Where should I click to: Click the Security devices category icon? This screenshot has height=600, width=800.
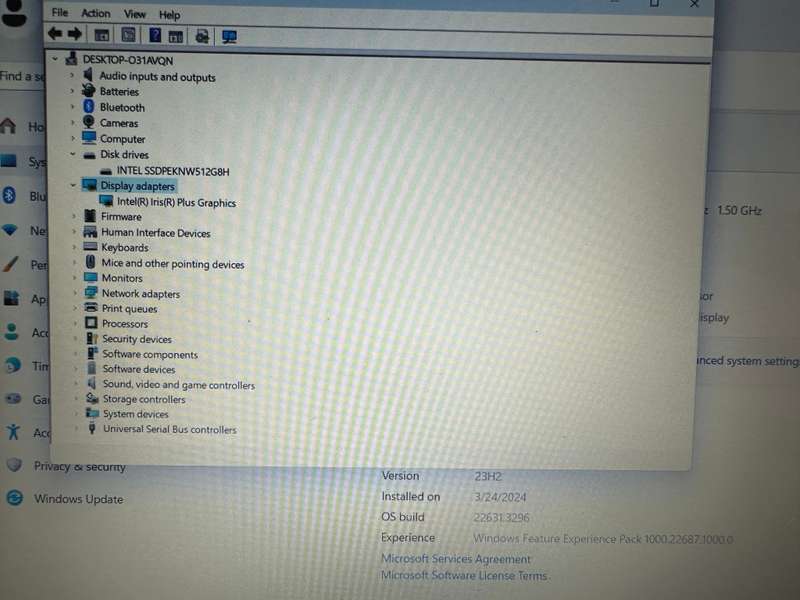(92, 338)
